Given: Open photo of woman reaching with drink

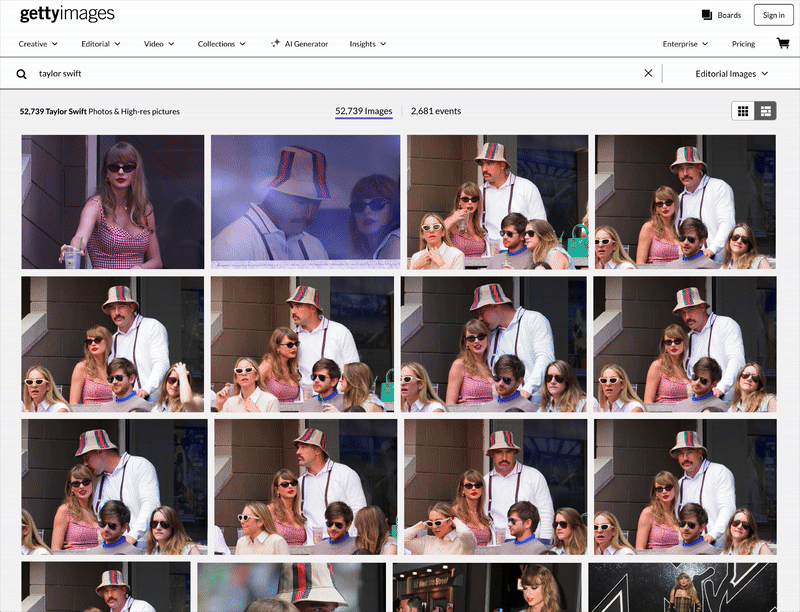Looking at the screenshot, I should click(113, 202).
